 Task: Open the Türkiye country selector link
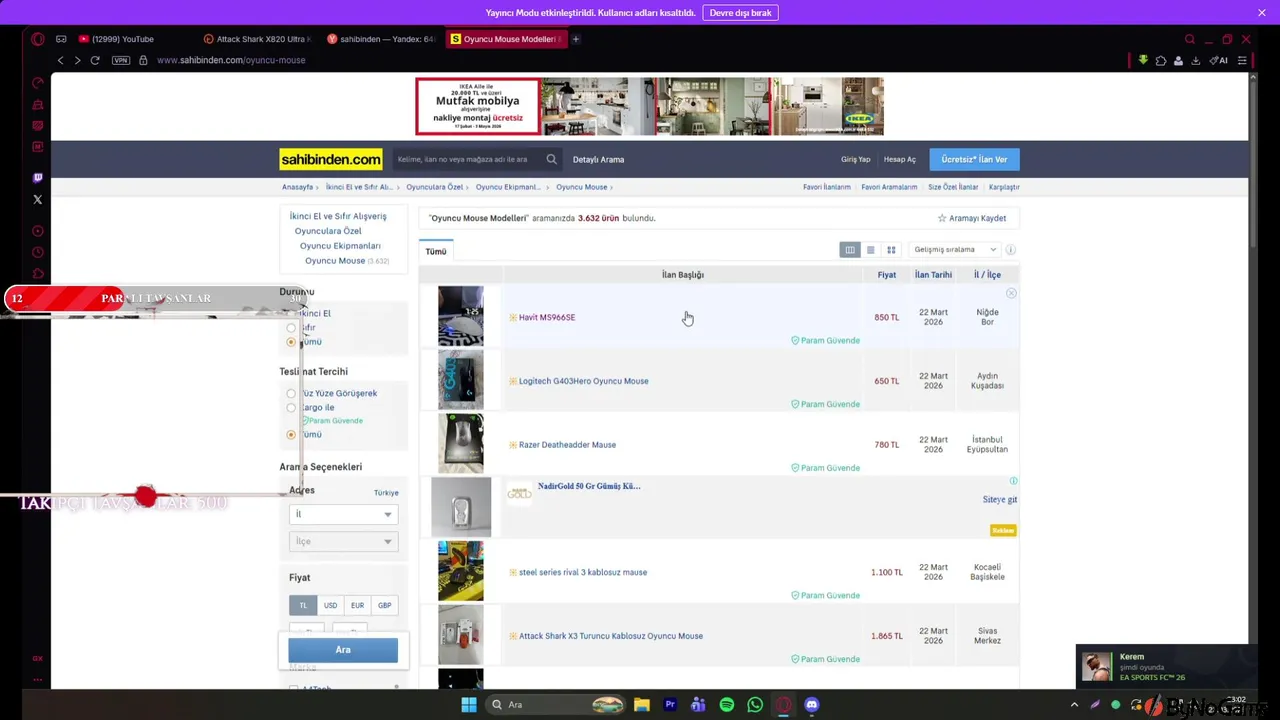tap(386, 493)
